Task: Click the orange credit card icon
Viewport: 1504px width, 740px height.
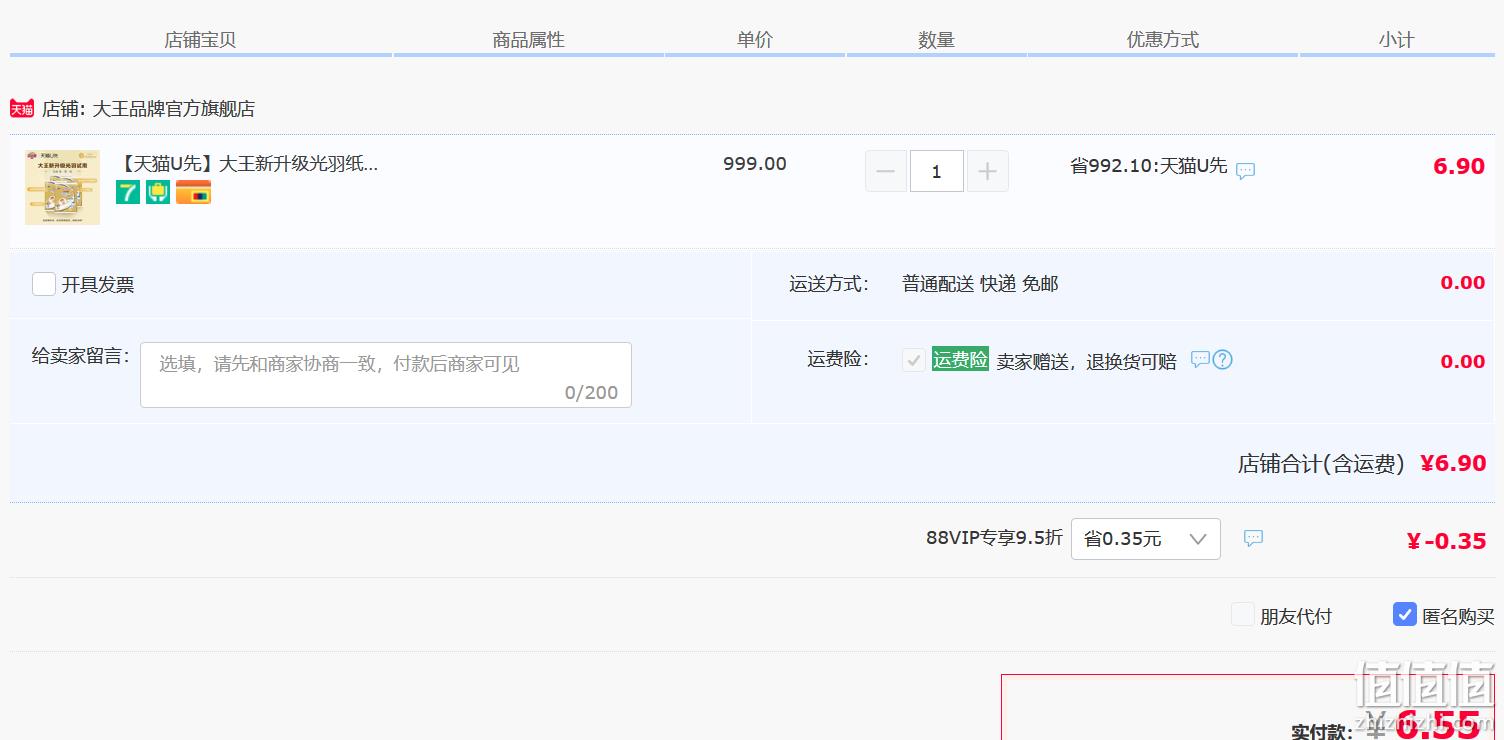Action: (193, 192)
